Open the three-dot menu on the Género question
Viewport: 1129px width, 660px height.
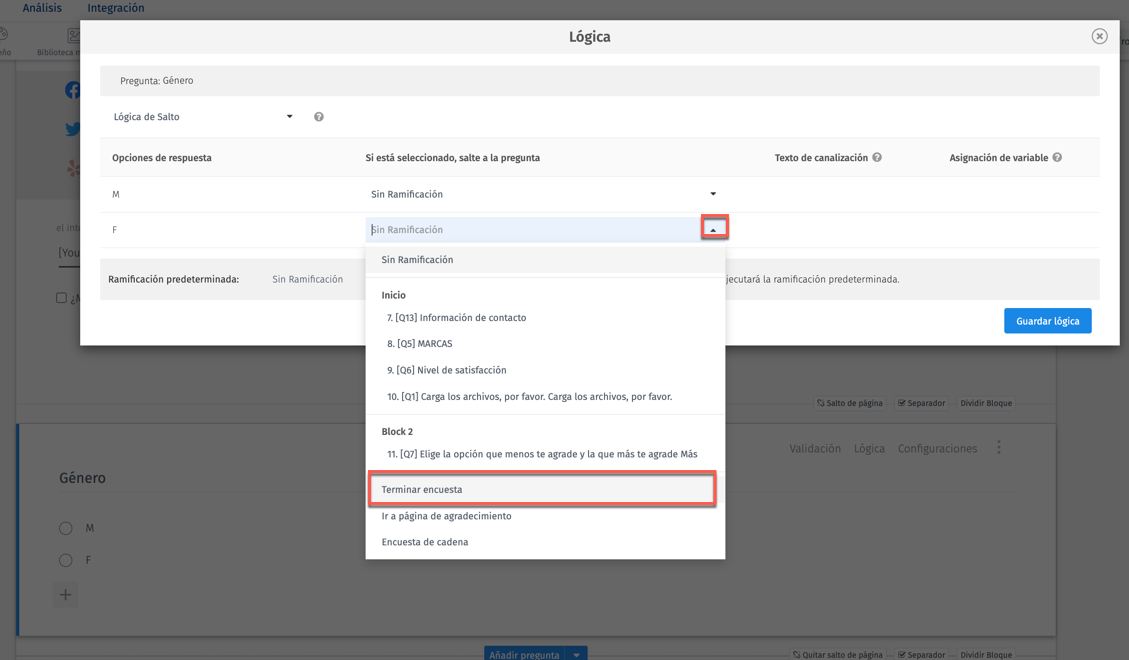[999, 448]
